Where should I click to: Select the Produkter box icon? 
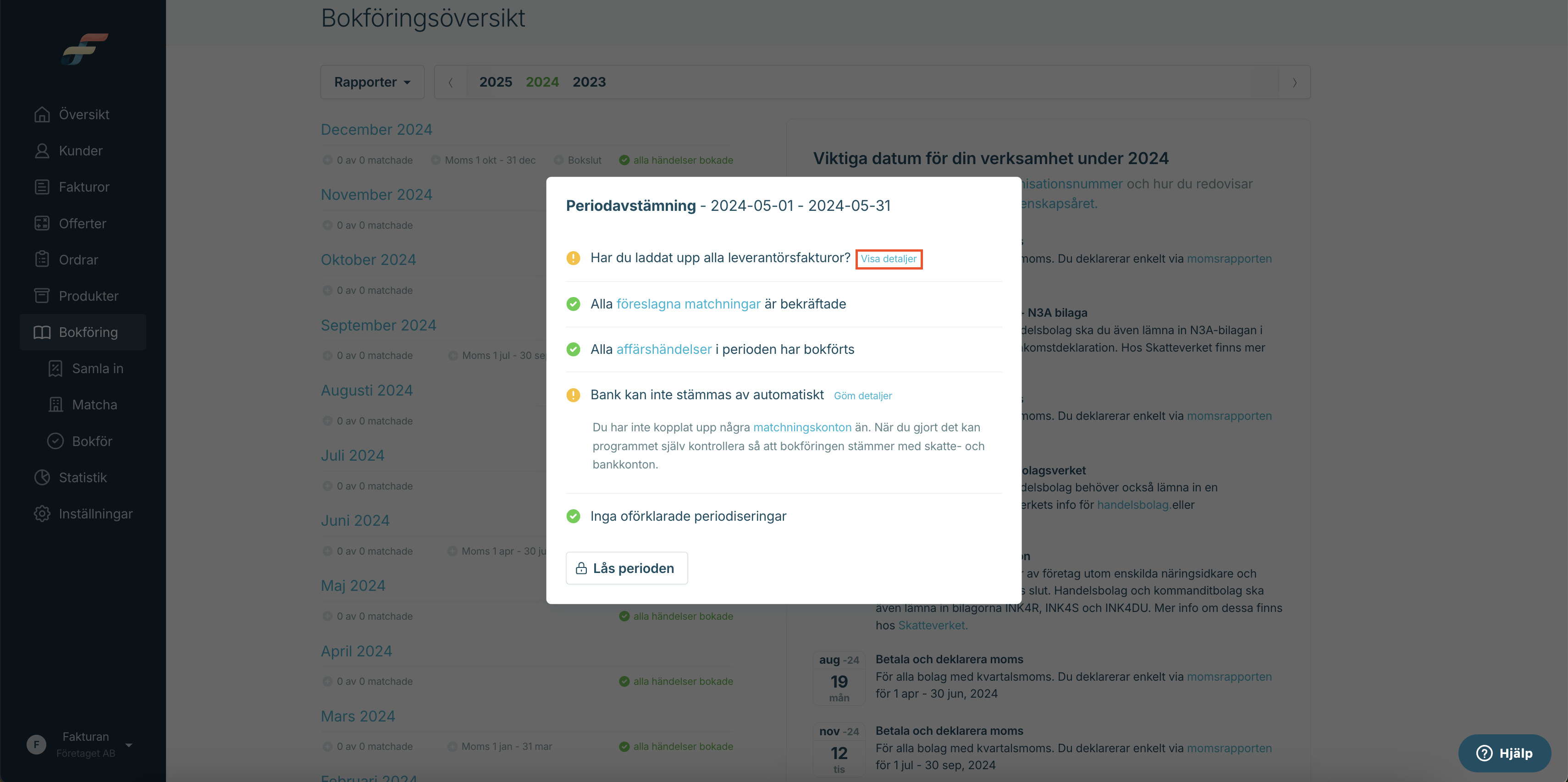coord(42,296)
